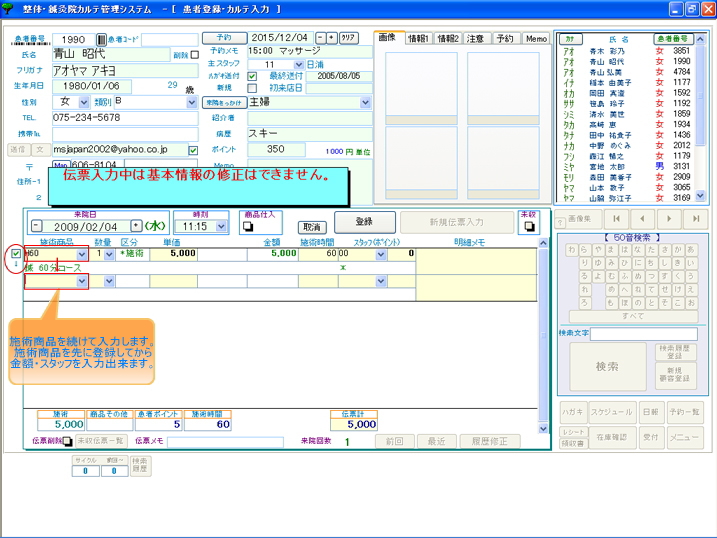Switch to the 画像 tab
This screenshot has width=717, height=538.
pyautogui.click(x=387, y=37)
